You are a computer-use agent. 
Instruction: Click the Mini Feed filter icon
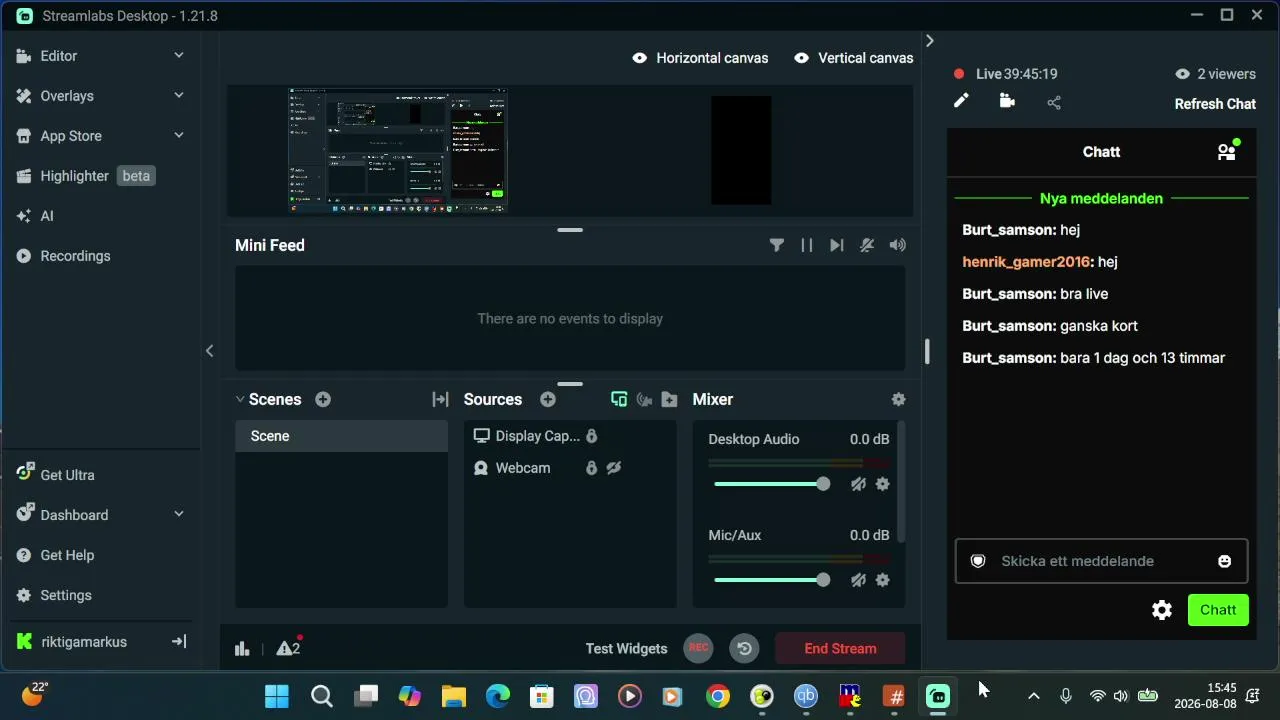tap(777, 245)
